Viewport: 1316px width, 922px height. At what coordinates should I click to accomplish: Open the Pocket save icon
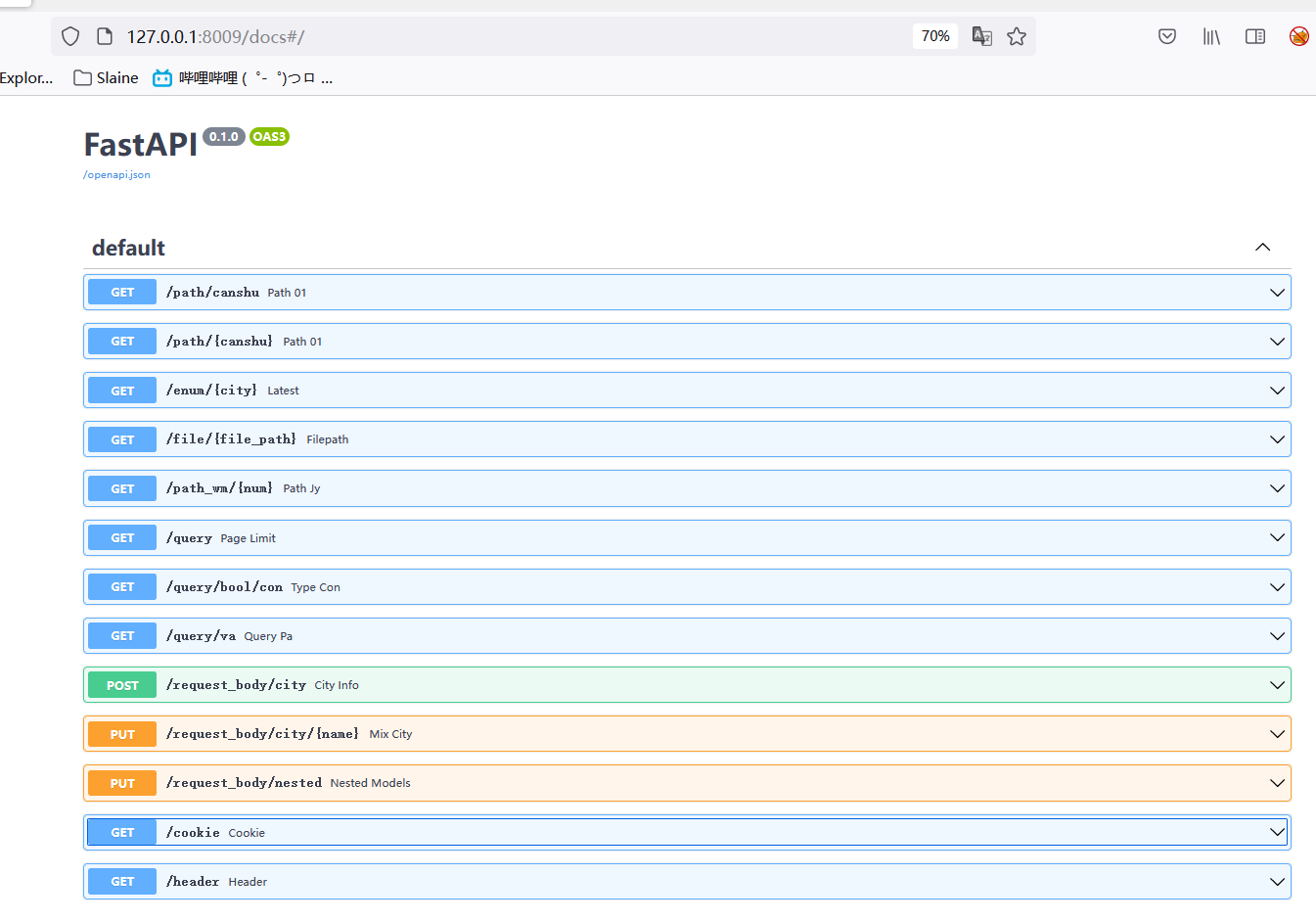click(1167, 36)
